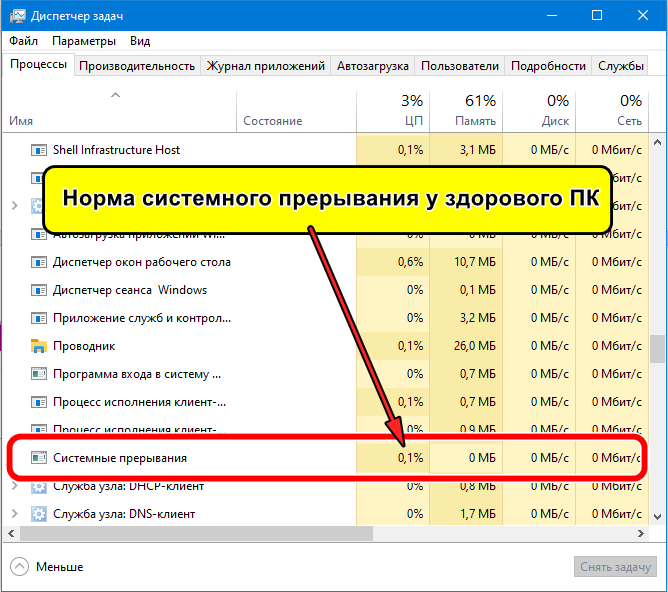Click the 1,7 МБ memory value
The height and width of the screenshot is (592, 668).
click(478, 514)
